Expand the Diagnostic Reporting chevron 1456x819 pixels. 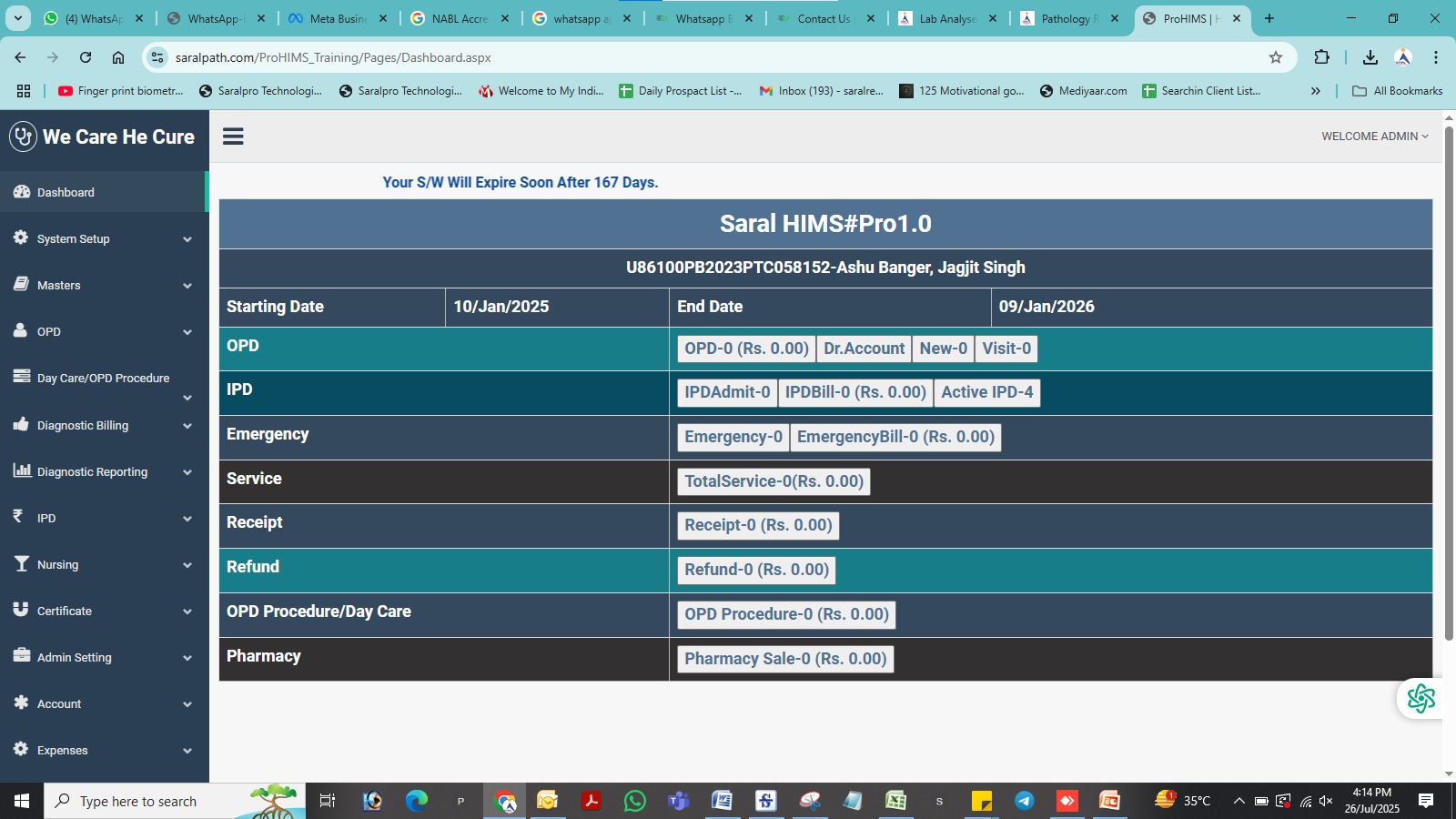pos(187,472)
